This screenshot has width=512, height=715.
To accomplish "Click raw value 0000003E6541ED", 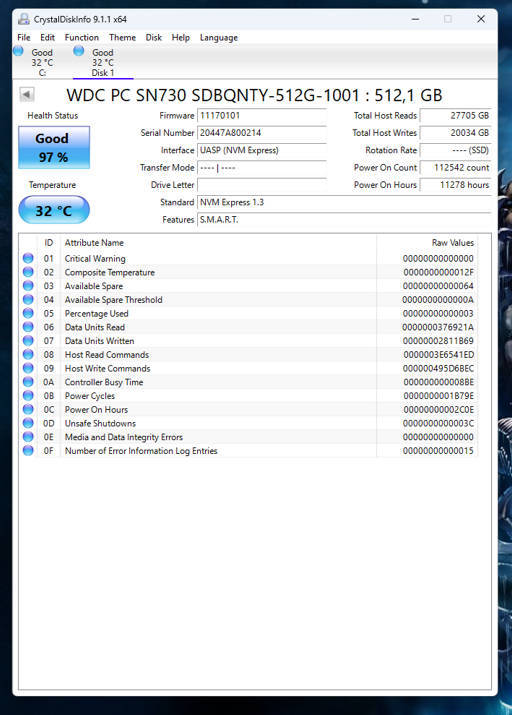I will pyautogui.click(x=439, y=355).
